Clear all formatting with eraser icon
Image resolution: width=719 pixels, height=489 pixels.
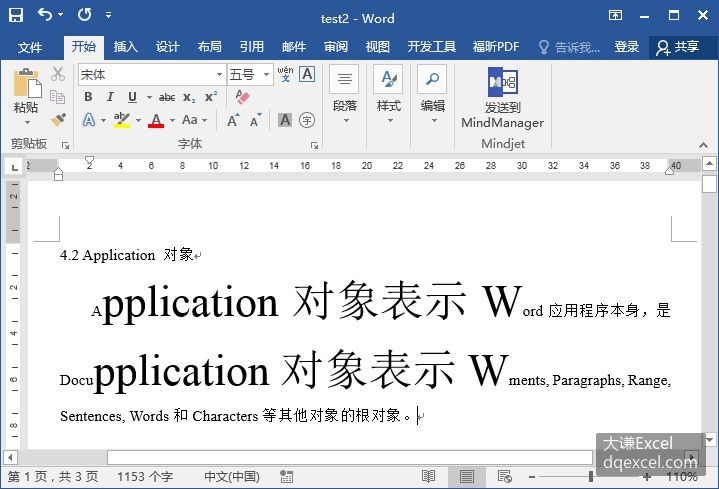point(242,97)
